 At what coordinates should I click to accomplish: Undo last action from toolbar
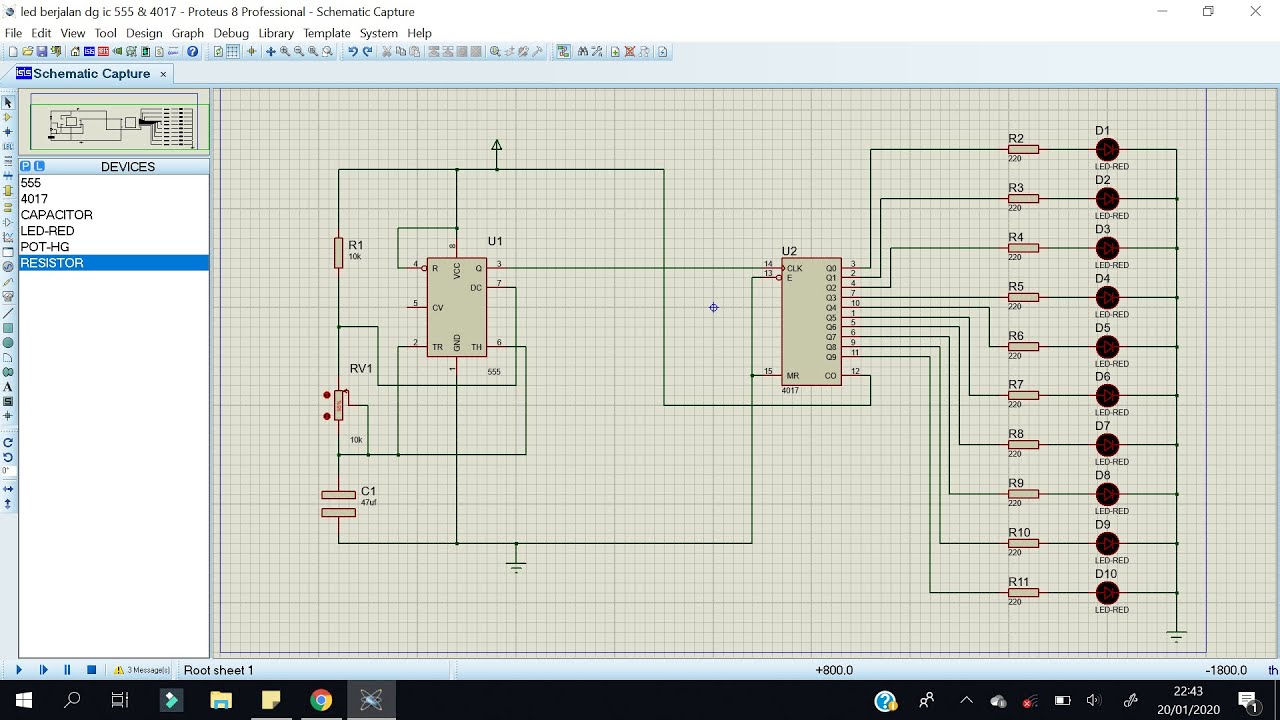pos(353,52)
